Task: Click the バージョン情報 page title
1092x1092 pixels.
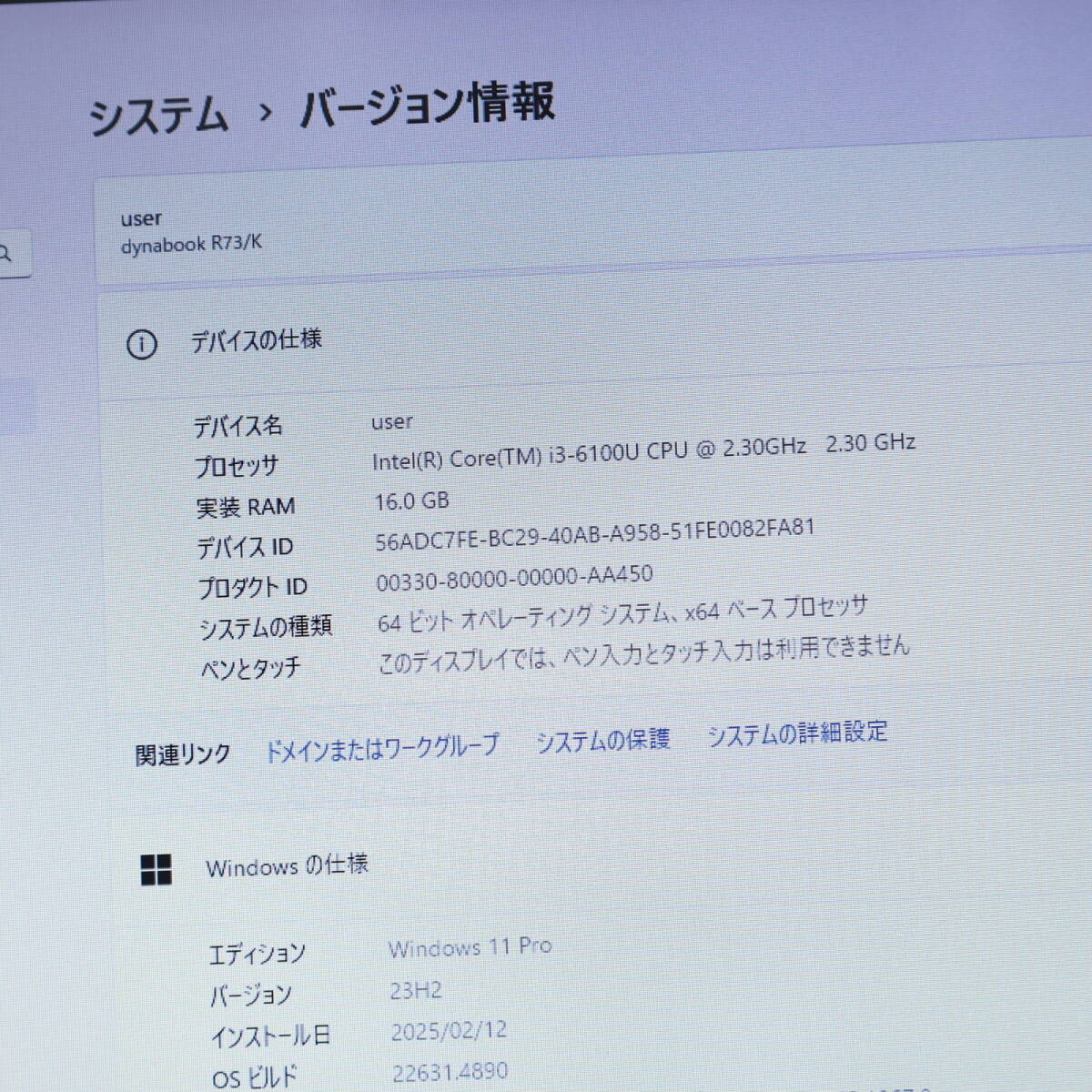Action: 427,106
